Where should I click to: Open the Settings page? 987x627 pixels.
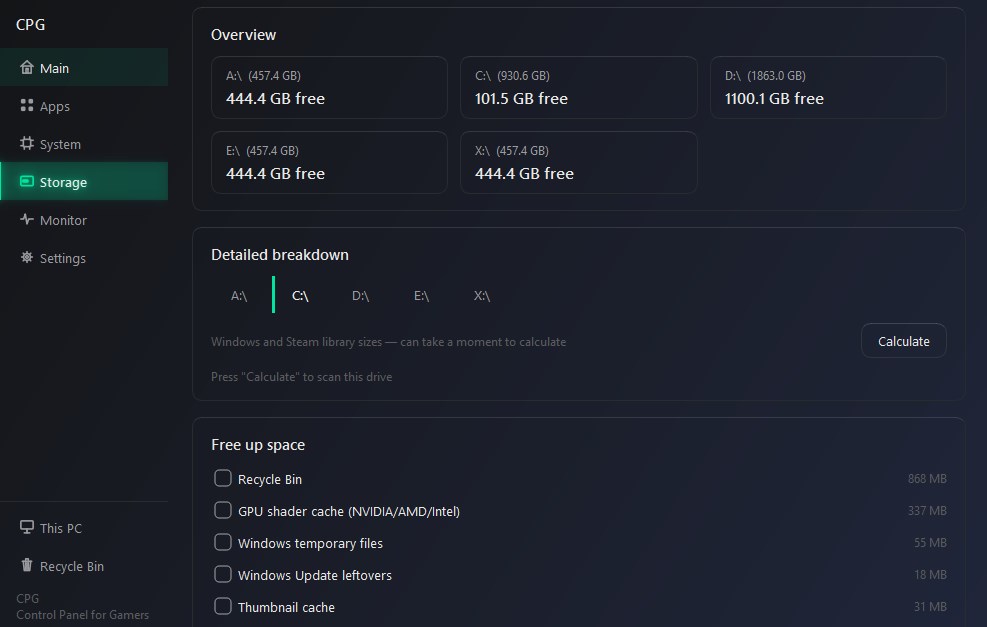point(62,258)
